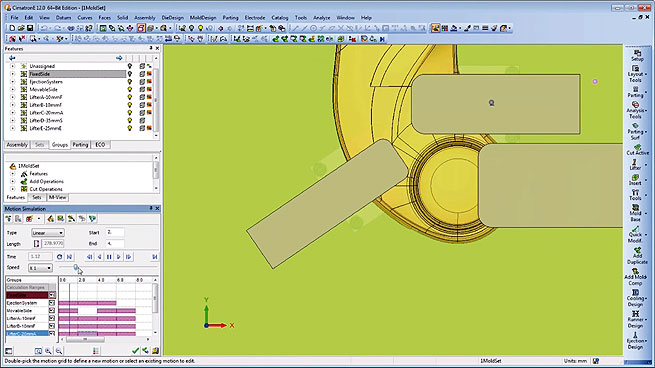Image resolution: width=655 pixels, height=368 pixels.
Task: Expand the Features node under 1MoldSet
Action: tap(12, 174)
